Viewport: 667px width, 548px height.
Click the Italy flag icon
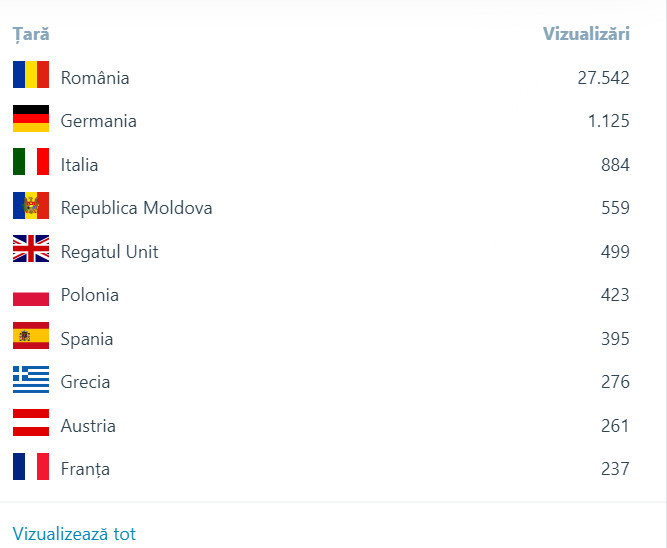click(x=31, y=162)
